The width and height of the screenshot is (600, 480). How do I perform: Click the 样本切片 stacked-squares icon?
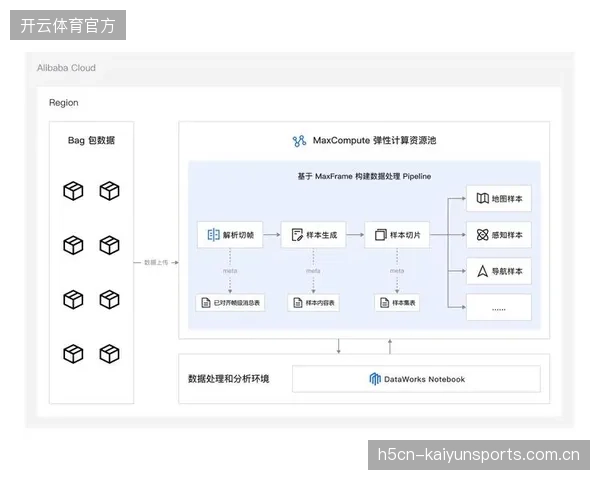click(381, 235)
